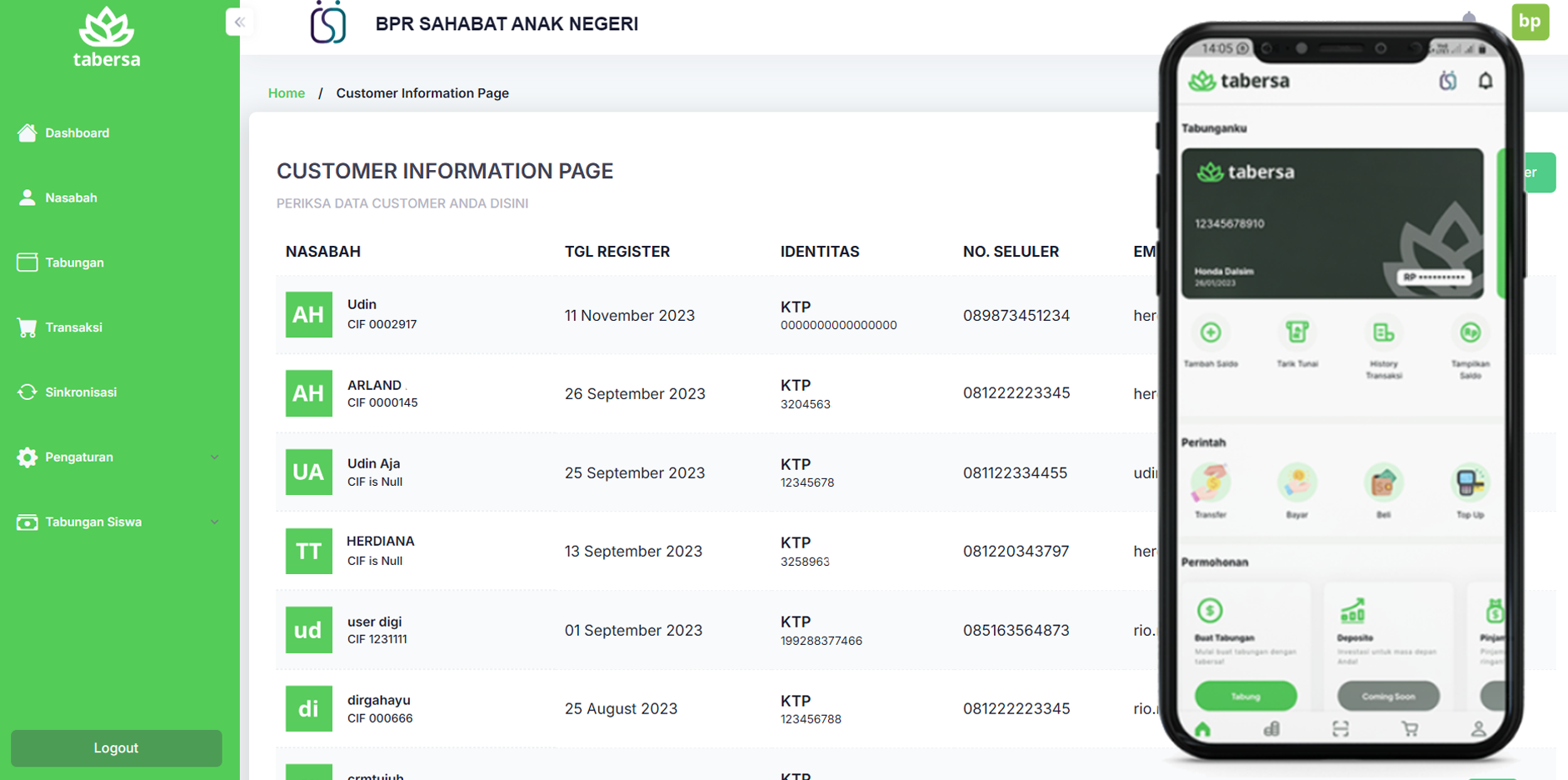This screenshot has height=780, width=1568.
Task: Tap the cart tab in phone bottom bar
Action: tap(1410, 729)
